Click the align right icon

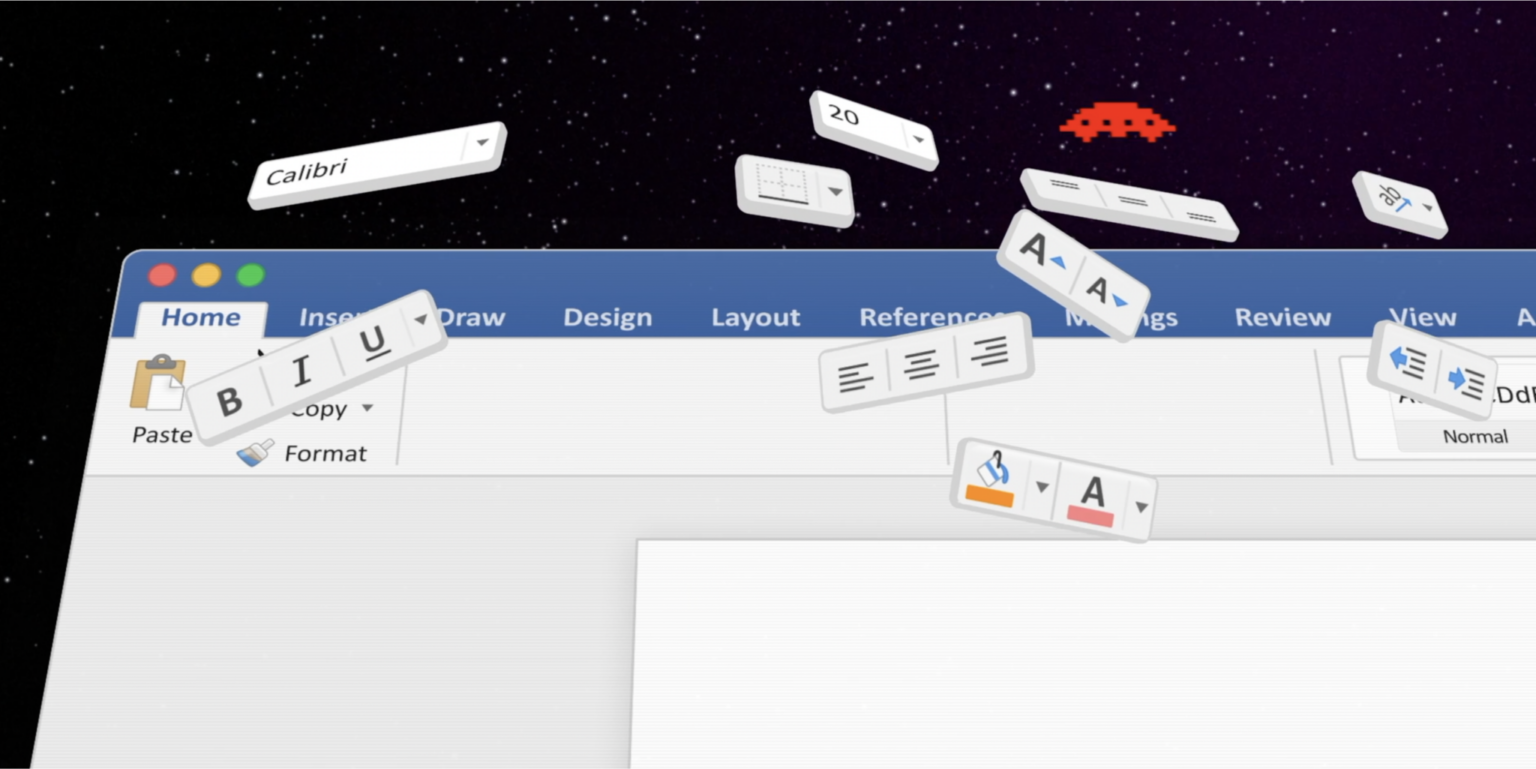(989, 352)
